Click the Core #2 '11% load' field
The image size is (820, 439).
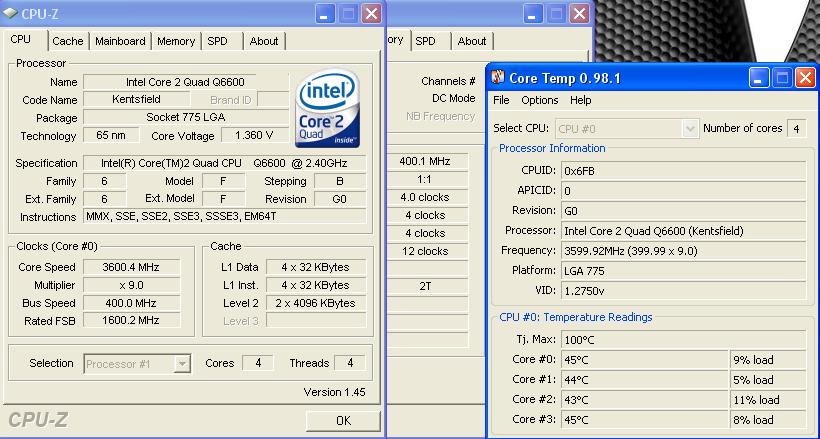pyautogui.click(x=768, y=400)
